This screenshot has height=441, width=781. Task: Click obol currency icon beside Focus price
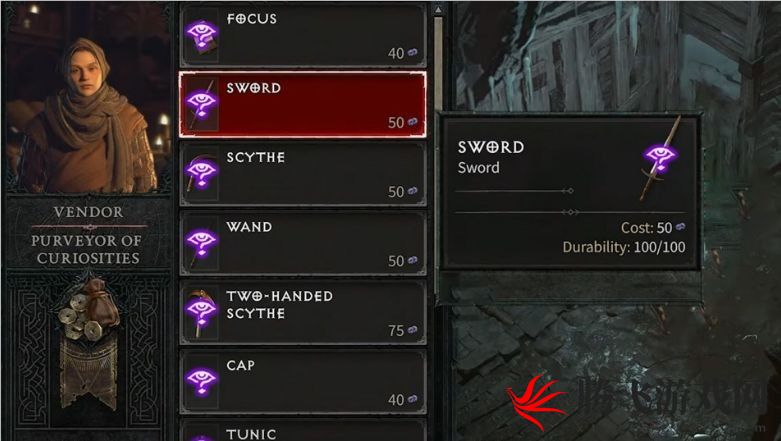point(412,52)
